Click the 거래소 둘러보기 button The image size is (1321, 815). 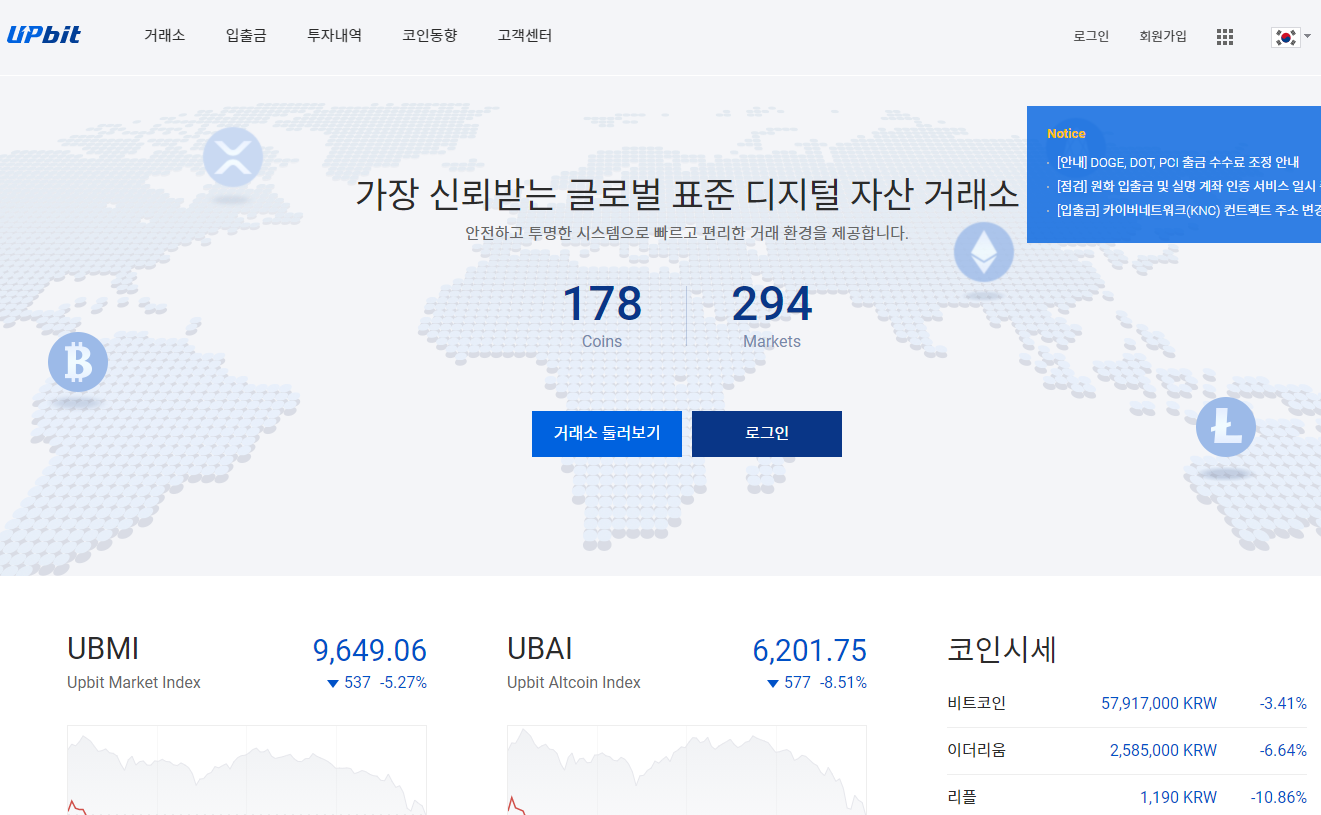[x=607, y=434]
